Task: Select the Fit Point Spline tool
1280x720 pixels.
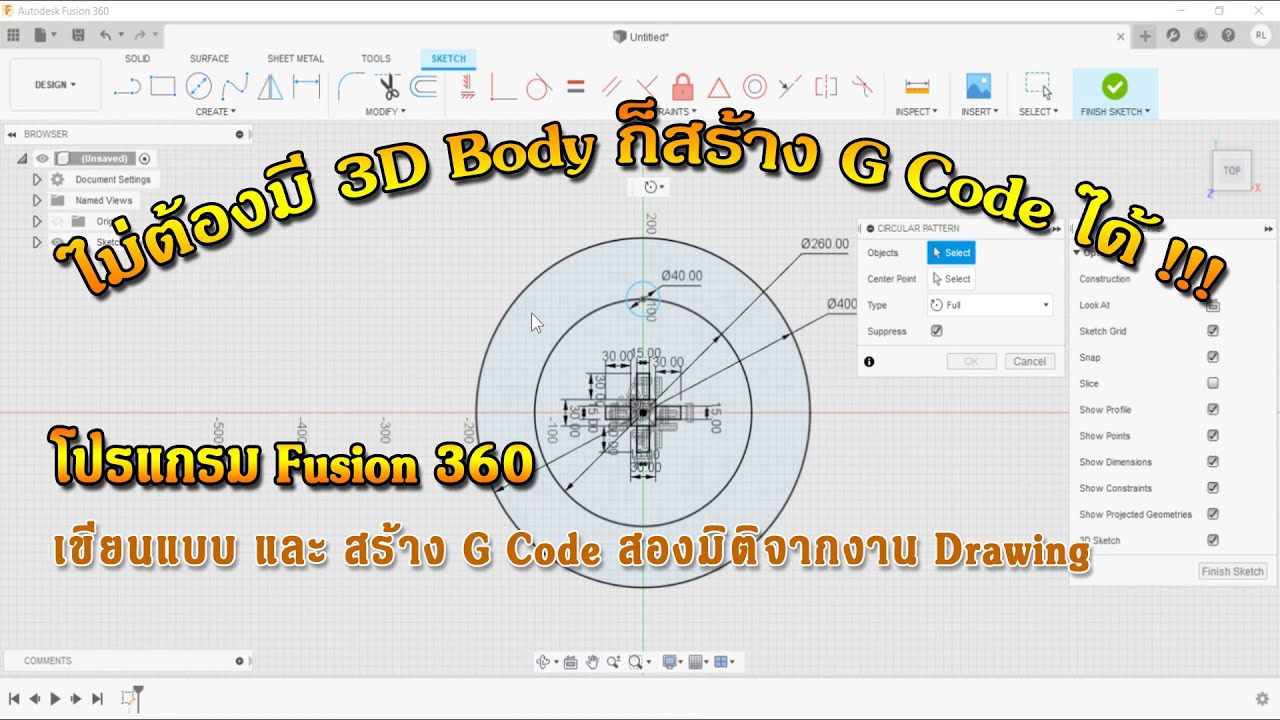Action: [x=234, y=86]
